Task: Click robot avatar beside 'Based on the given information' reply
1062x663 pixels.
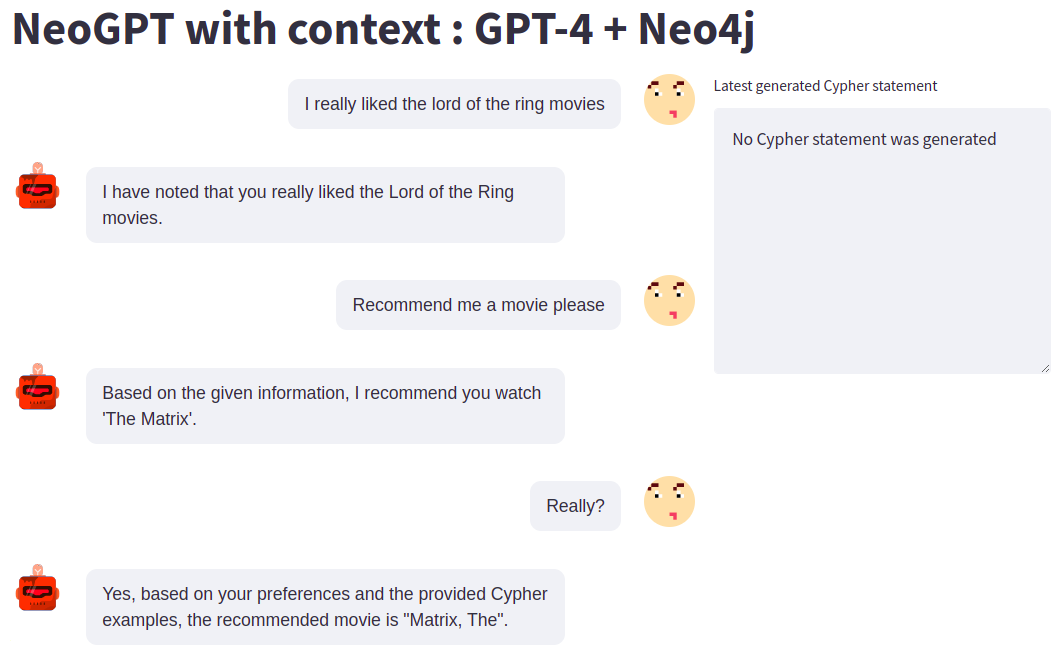Action: coord(38,388)
